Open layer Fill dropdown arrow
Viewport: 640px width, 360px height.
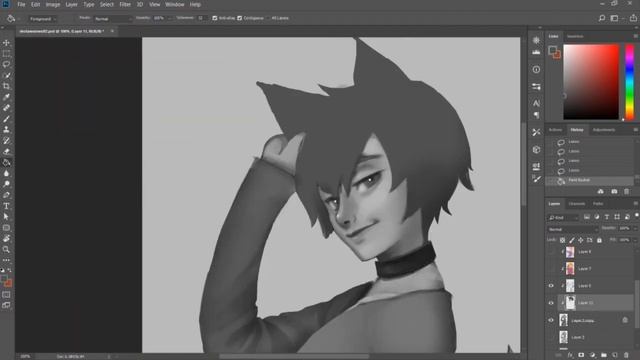[635, 240]
